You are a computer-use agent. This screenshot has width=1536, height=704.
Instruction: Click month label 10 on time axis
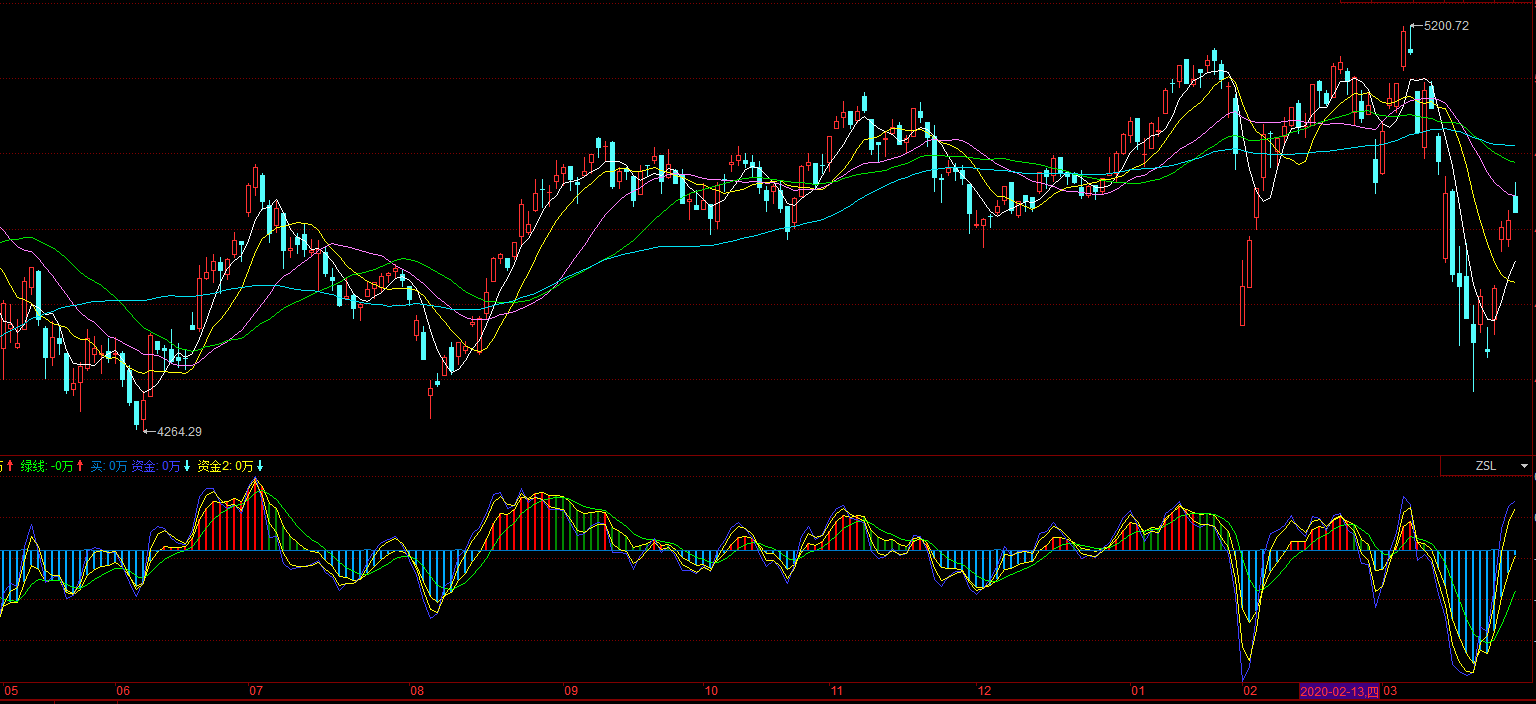tap(711, 691)
